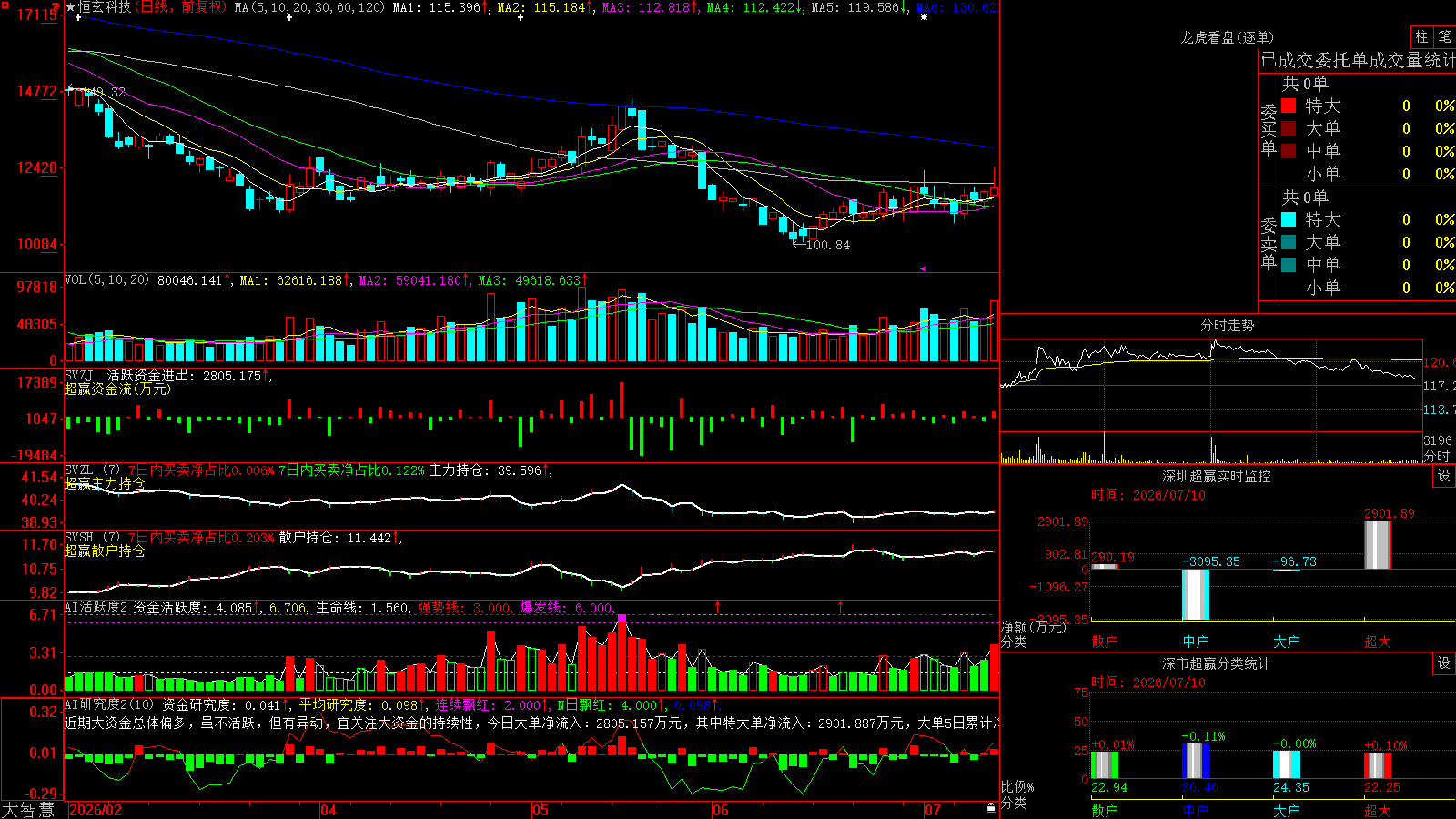Click the 深市超赢分类统计 panel title
The height and width of the screenshot is (819, 1456).
1217,663
